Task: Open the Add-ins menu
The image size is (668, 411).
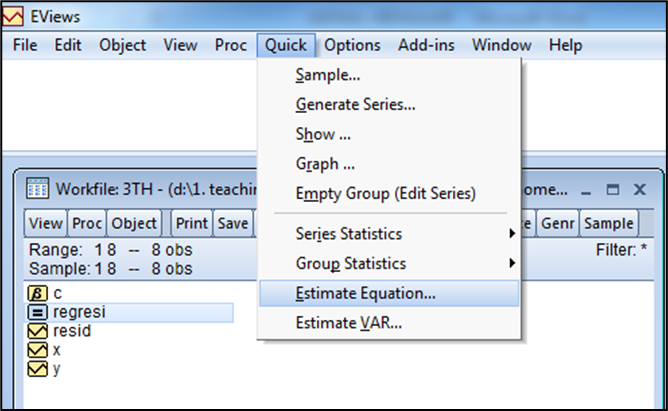Action: tap(426, 45)
